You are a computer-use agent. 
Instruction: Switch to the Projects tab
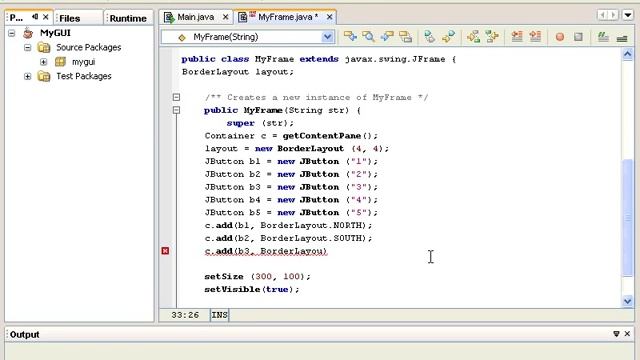[16, 18]
